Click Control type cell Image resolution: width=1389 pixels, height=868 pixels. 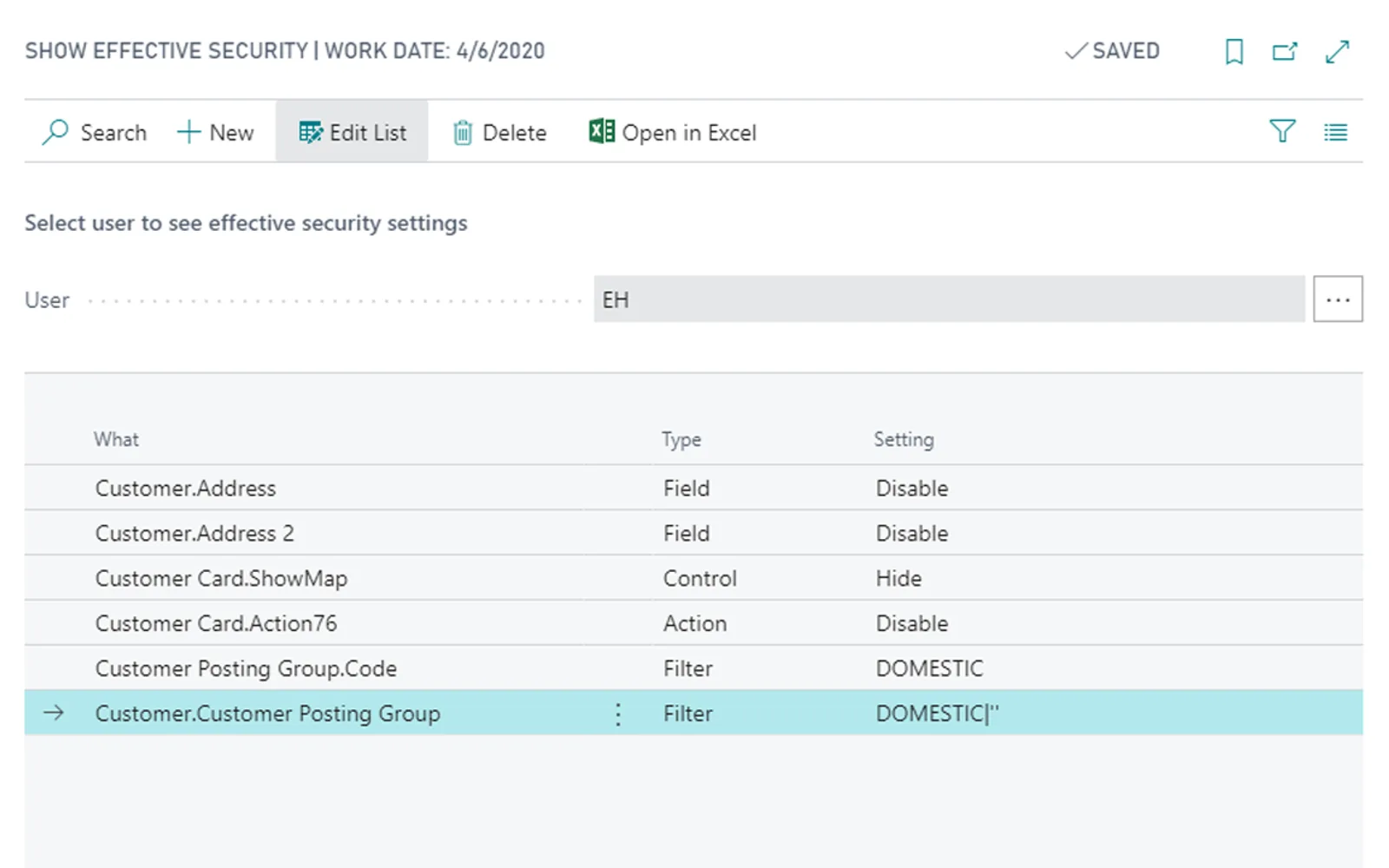(700, 578)
